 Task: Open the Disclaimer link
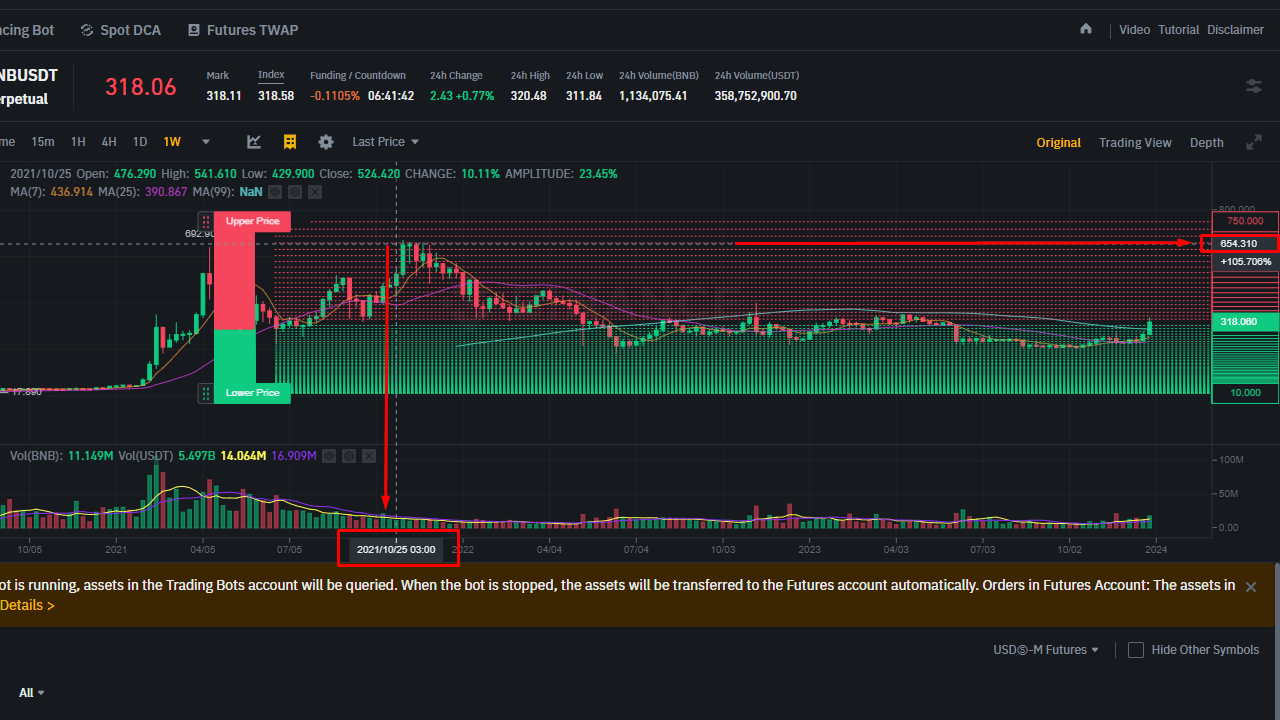1235,30
